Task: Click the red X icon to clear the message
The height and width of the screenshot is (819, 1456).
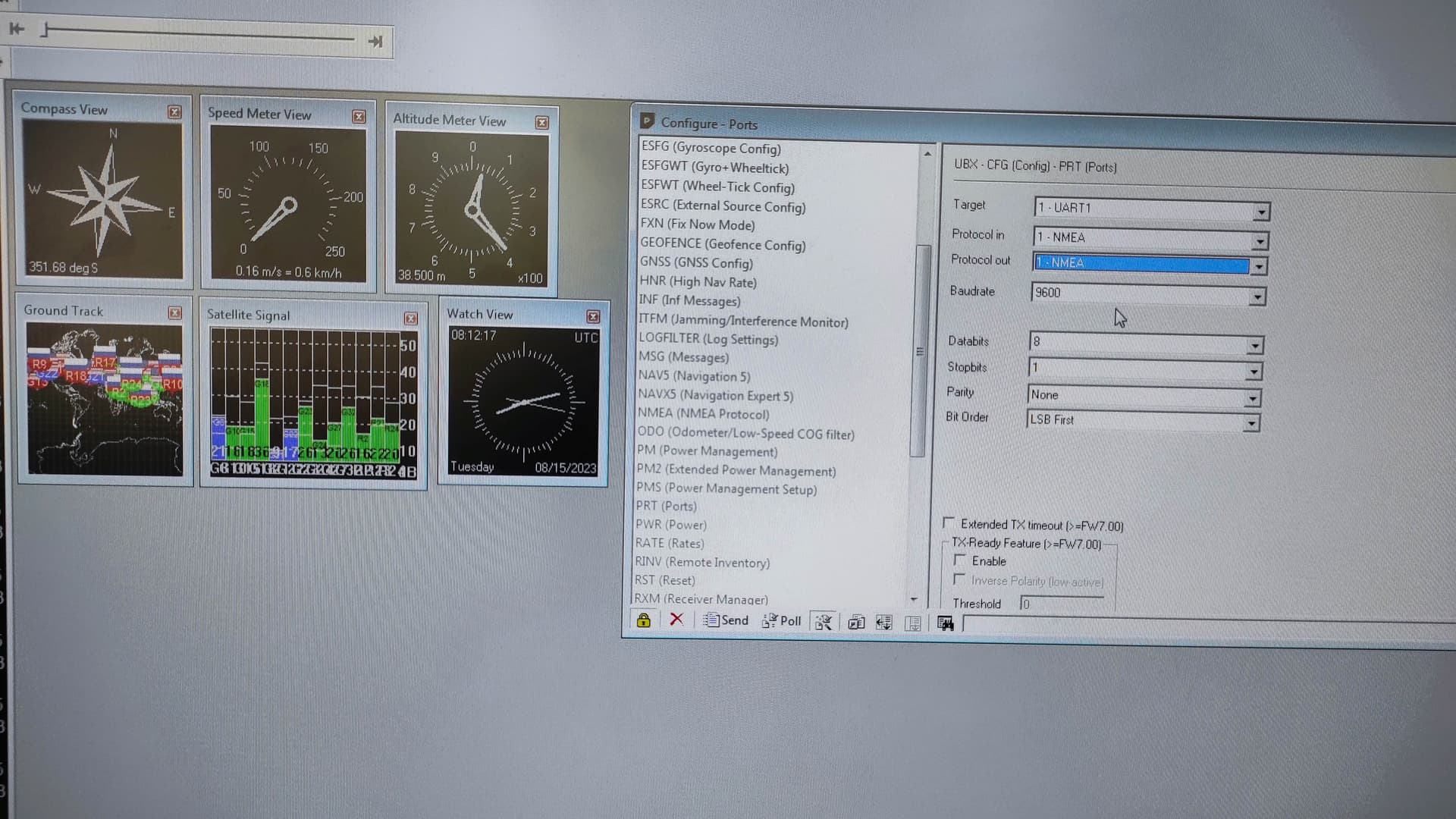Action: pyautogui.click(x=677, y=620)
